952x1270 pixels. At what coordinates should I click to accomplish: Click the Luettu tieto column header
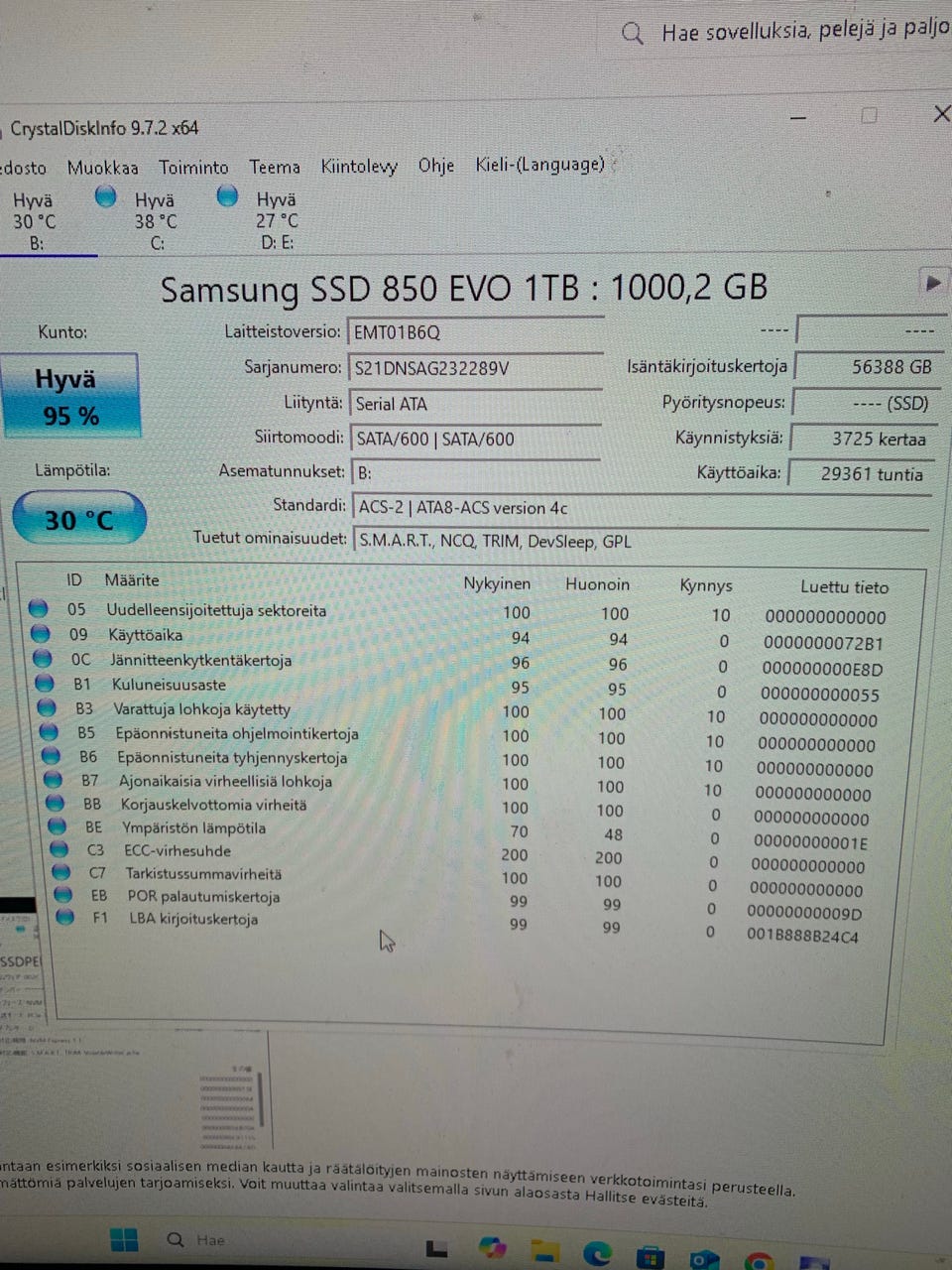(845, 586)
